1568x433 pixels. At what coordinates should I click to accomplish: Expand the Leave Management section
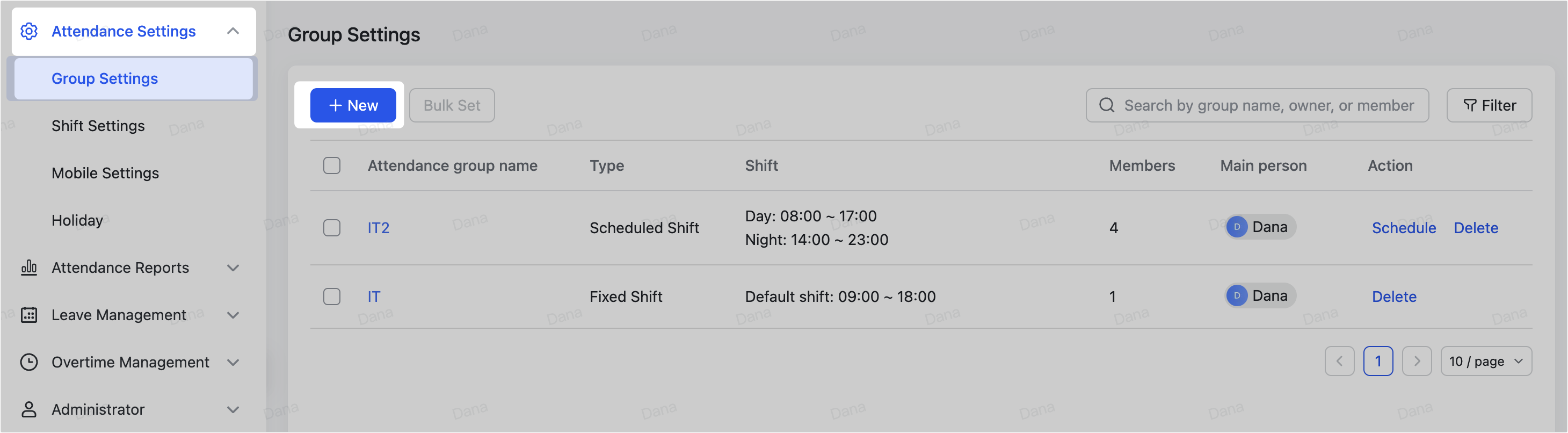pos(233,315)
